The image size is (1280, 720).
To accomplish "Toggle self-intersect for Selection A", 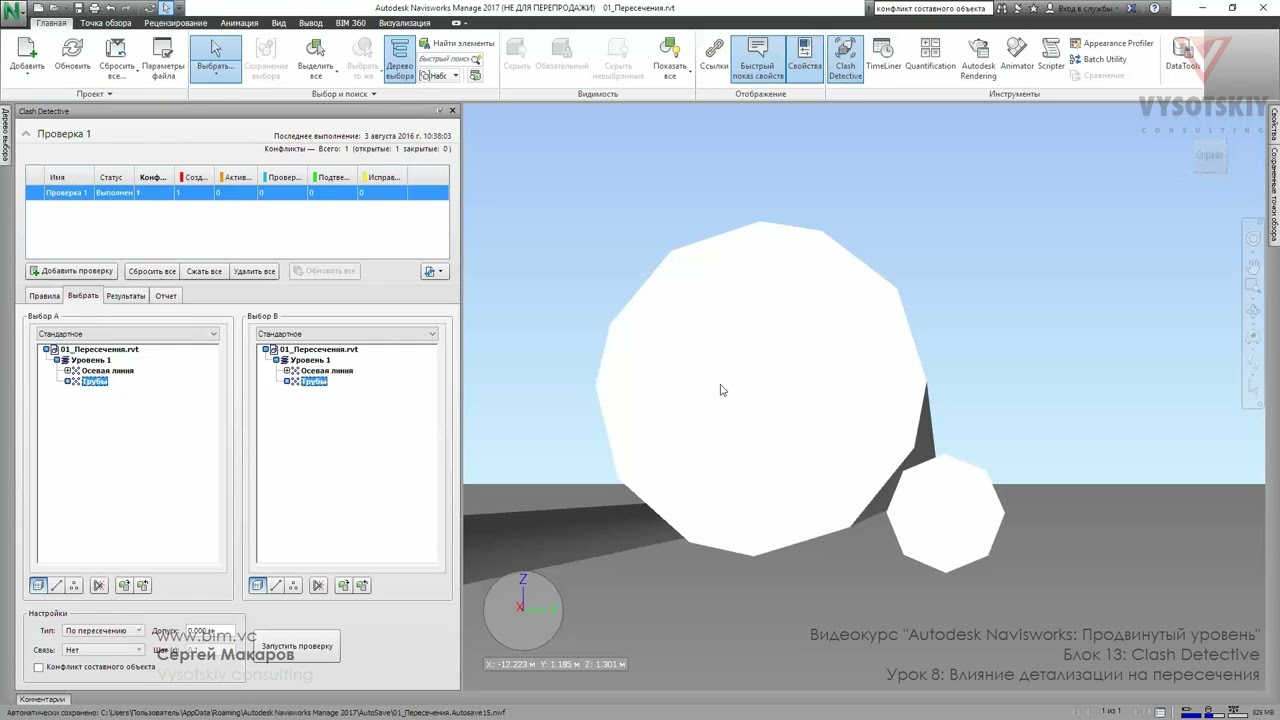I will pyautogui.click(x=98, y=586).
